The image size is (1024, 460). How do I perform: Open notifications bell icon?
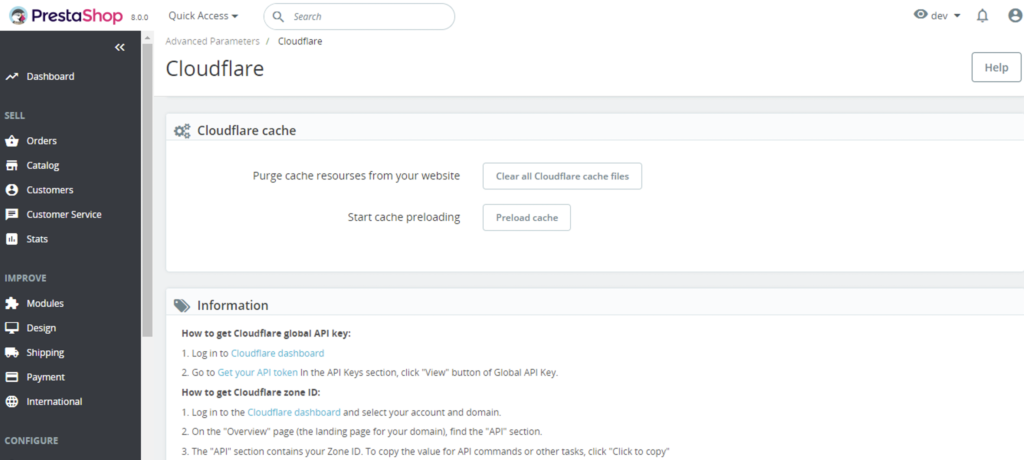[x=982, y=16]
